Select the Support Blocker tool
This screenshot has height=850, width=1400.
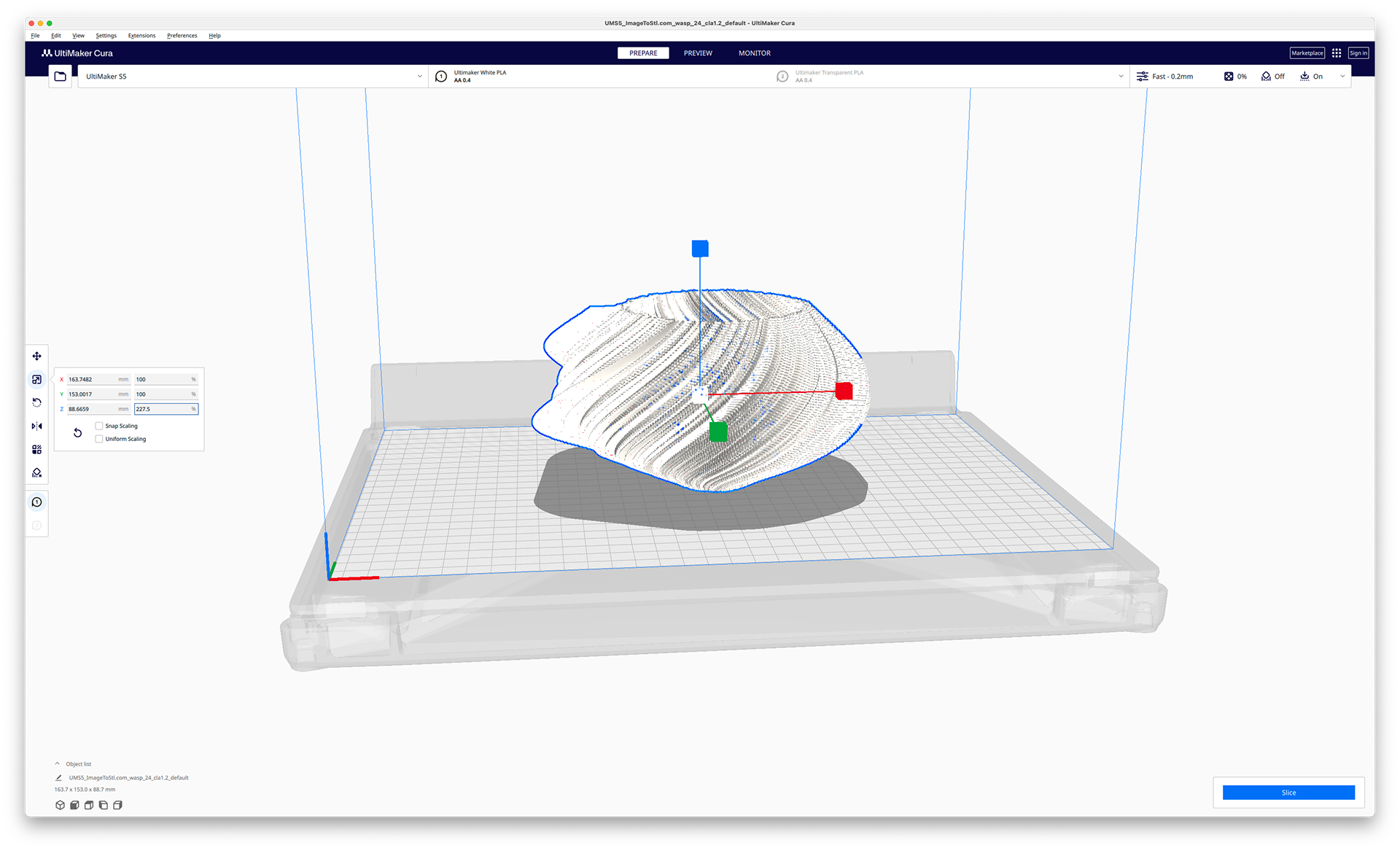pyautogui.click(x=36, y=473)
